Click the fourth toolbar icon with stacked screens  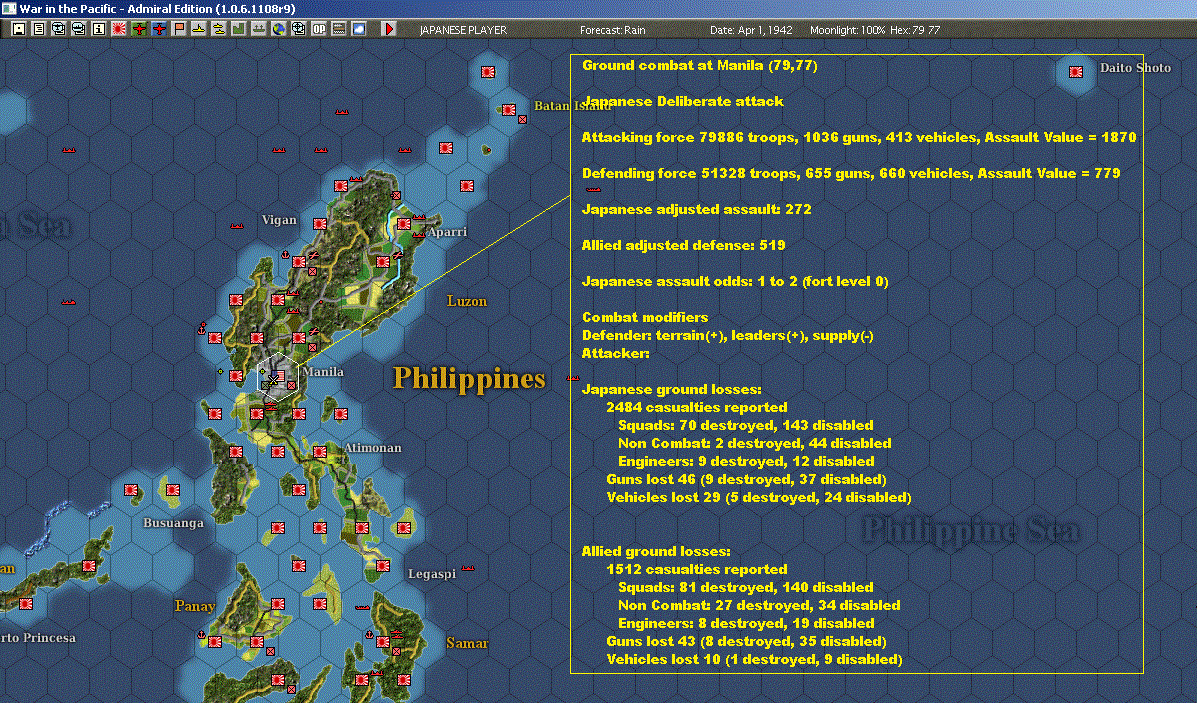(x=79, y=29)
